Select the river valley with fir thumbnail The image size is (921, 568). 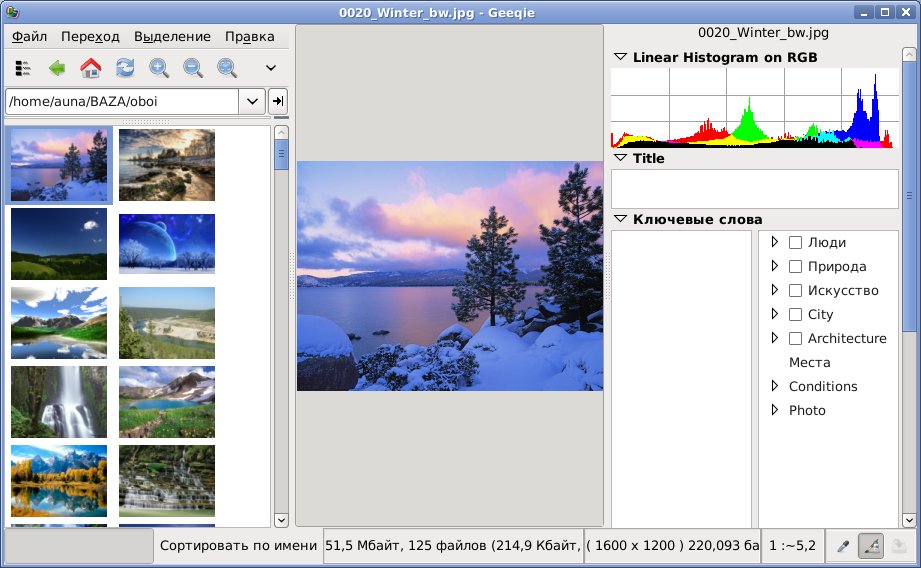pyautogui.click(x=167, y=323)
